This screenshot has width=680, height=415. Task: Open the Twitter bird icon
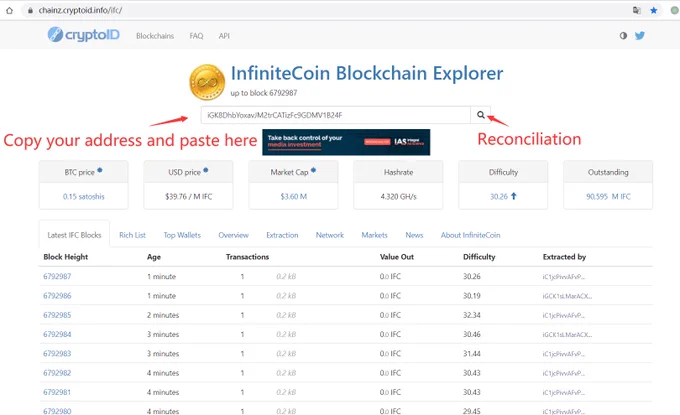(x=640, y=36)
